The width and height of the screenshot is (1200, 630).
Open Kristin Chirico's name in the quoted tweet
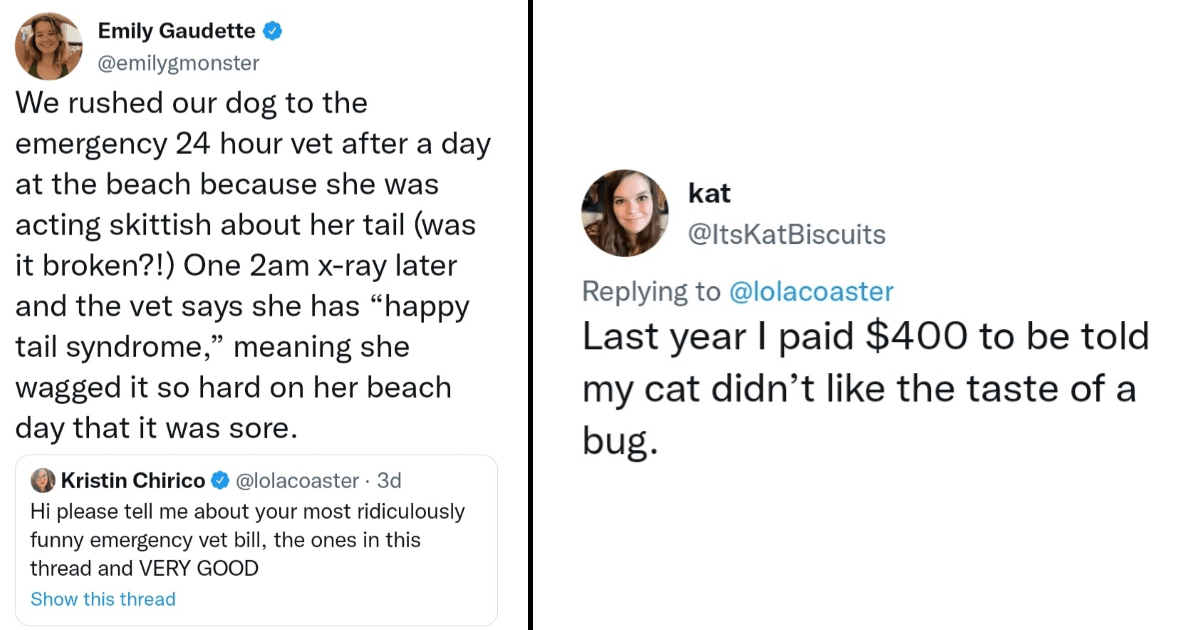[x=133, y=481]
